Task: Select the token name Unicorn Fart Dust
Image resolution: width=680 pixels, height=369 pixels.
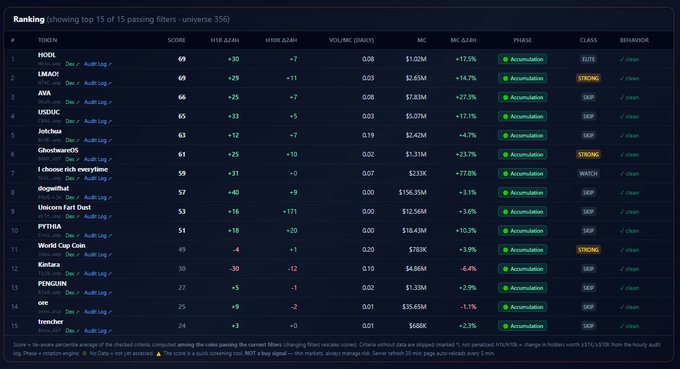Action: pos(64,208)
